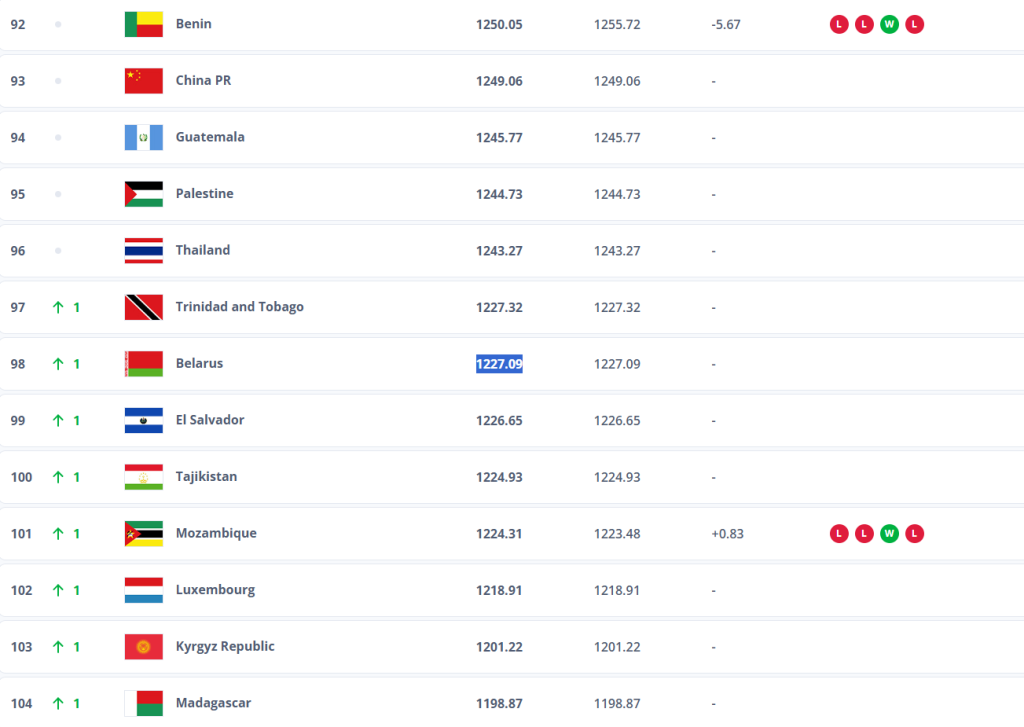Click the green W badge in Mozambique's row
Screen dimensions: 1024x727
tap(889, 534)
